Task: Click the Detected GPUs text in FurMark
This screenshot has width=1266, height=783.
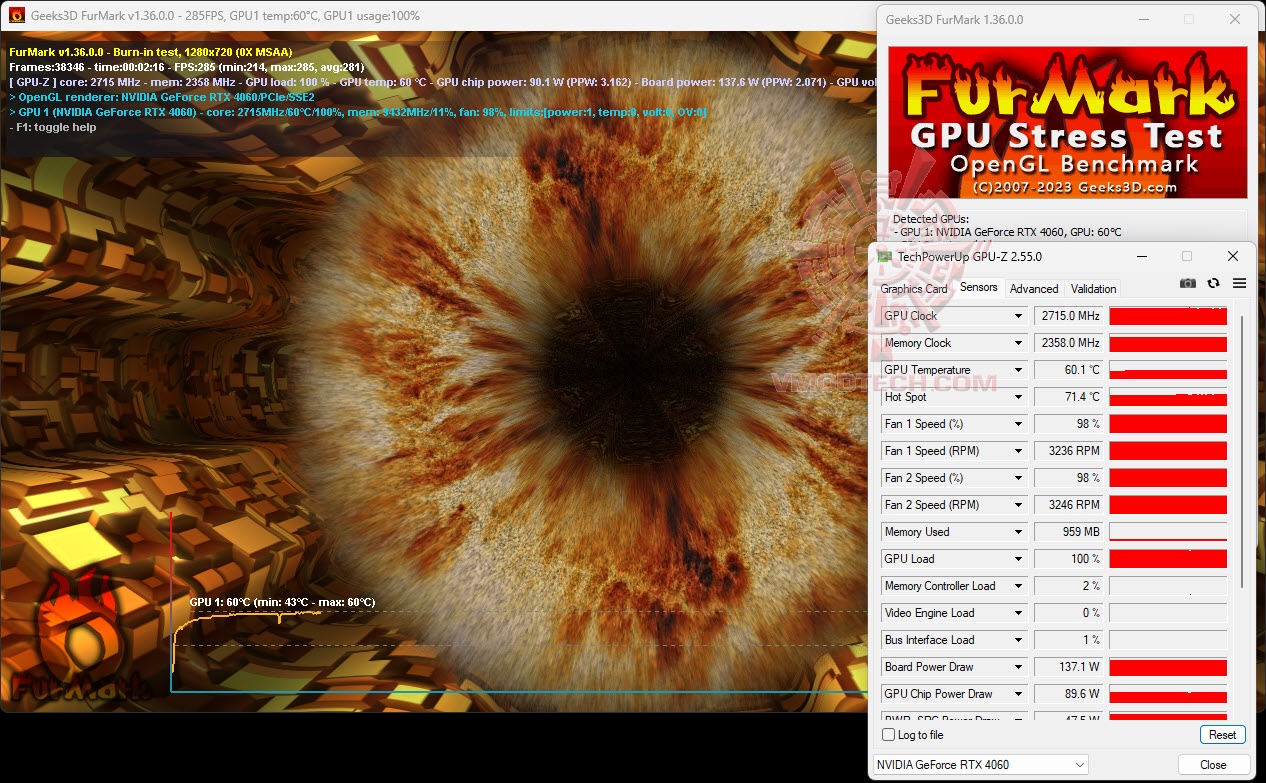Action: click(929, 219)
